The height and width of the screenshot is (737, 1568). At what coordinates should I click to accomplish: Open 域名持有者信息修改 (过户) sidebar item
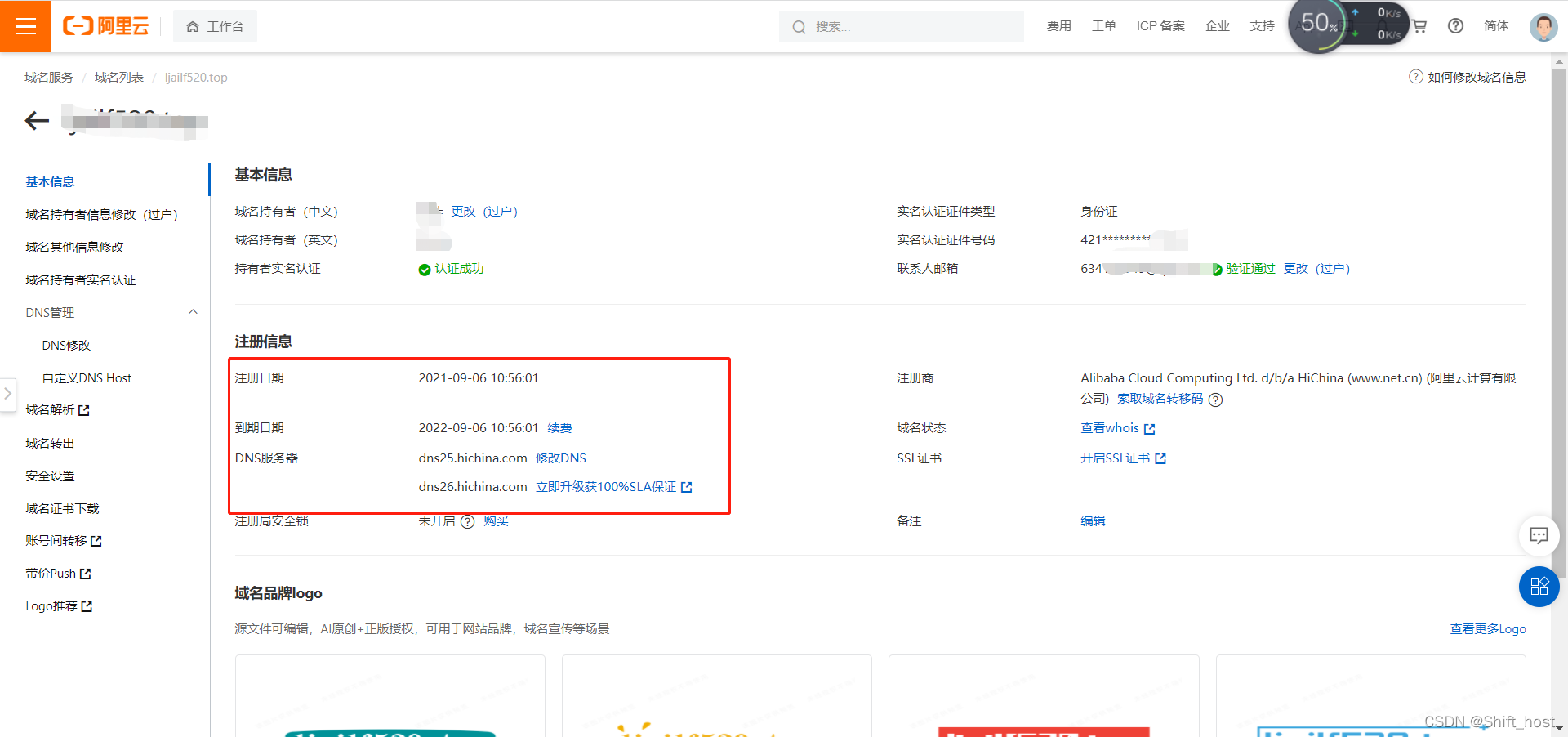click(x=101, y=214)
